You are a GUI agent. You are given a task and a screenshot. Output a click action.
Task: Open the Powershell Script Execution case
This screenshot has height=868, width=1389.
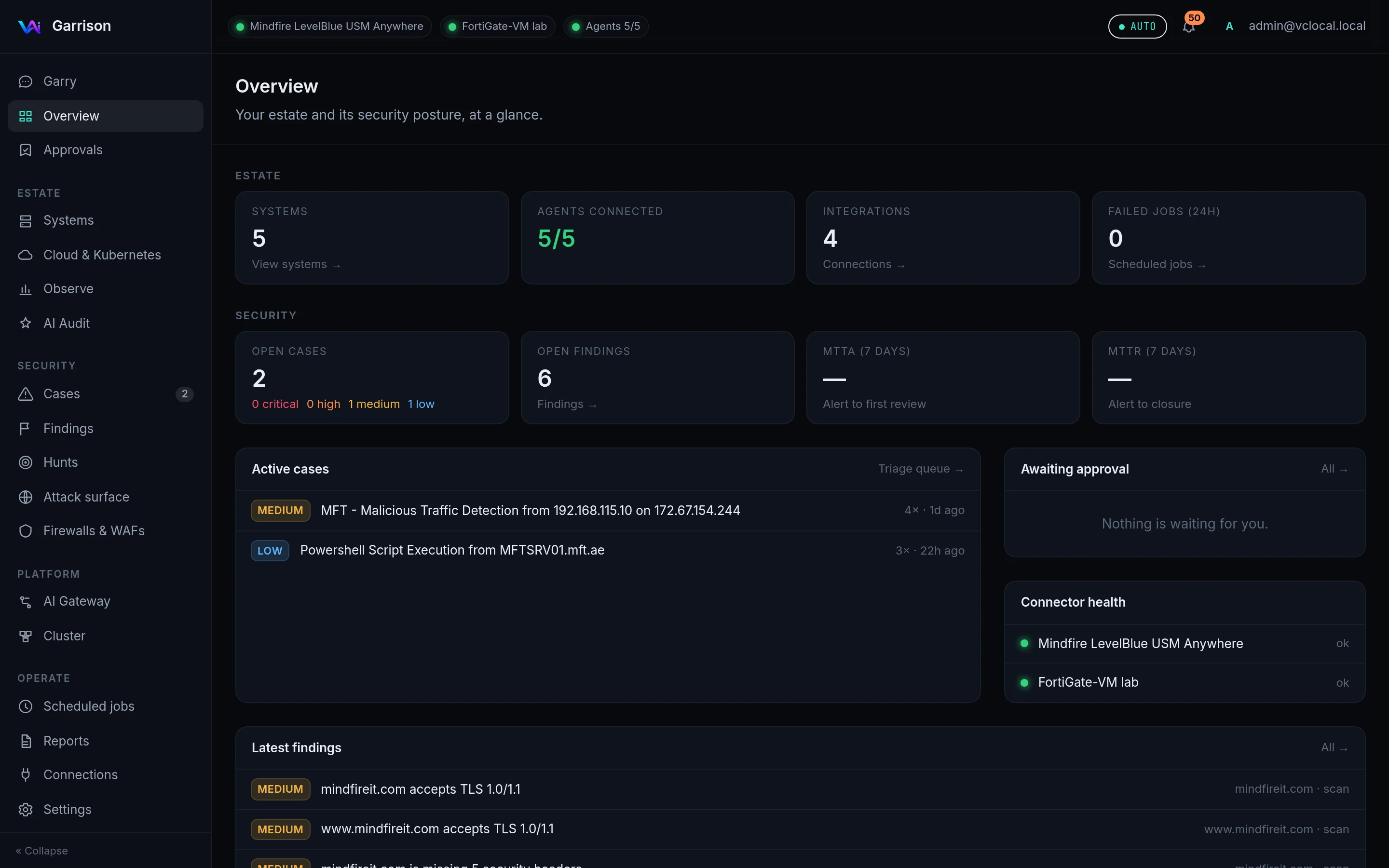tap(608, 551)
